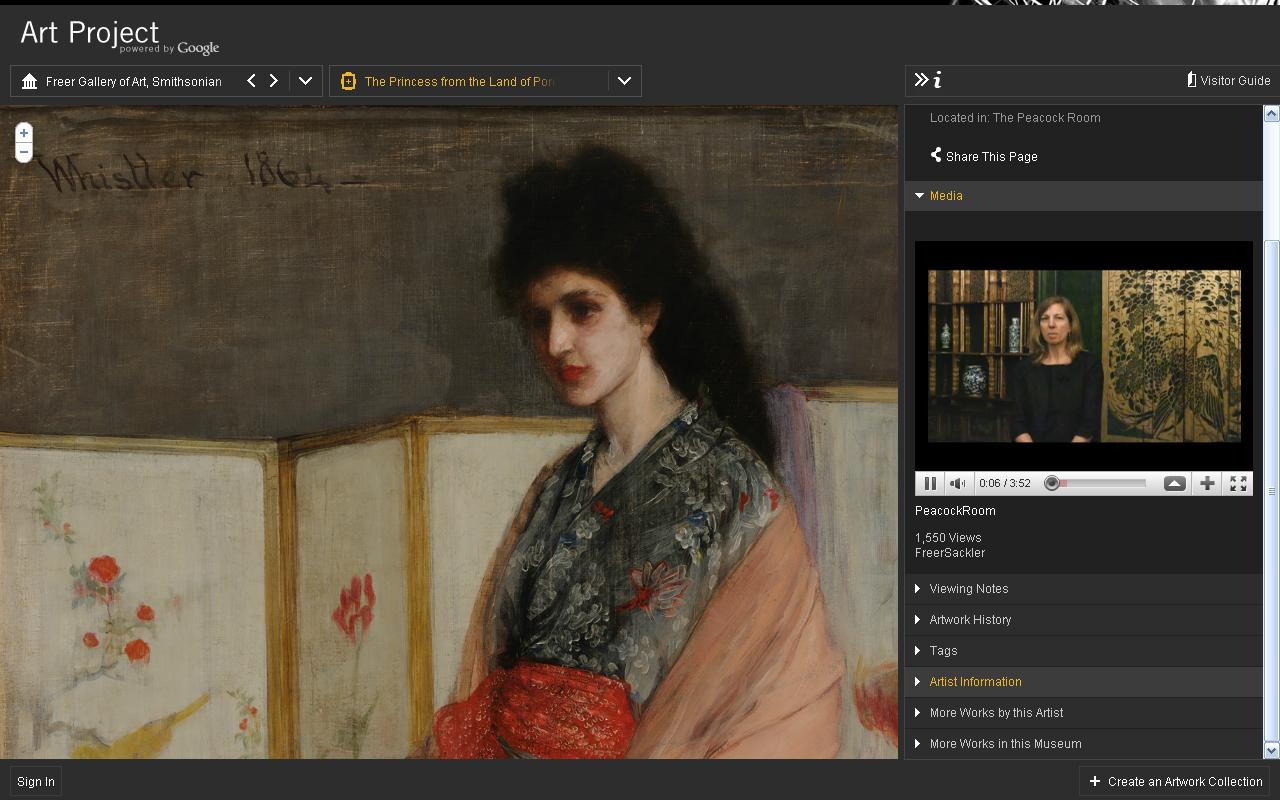Click the FreerSackler uploader name
The height and width of the screenshot is (800, 1280).
(x=950, y=553)
